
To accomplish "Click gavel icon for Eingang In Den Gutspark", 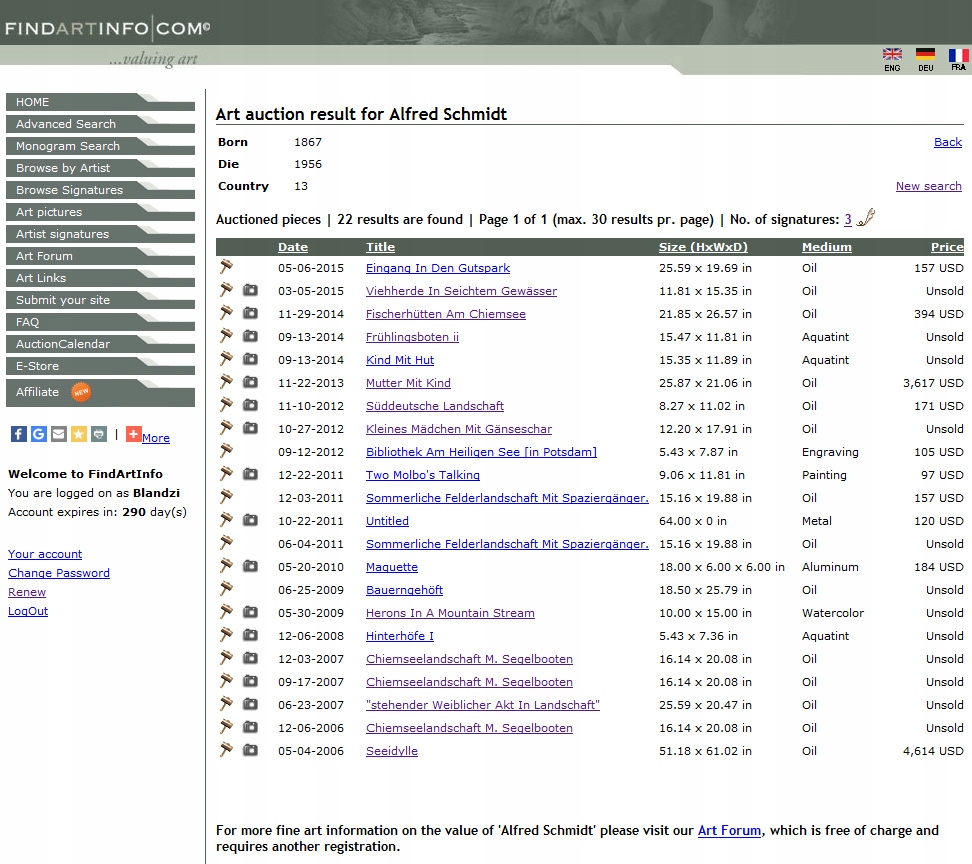I will pos(226,267).
